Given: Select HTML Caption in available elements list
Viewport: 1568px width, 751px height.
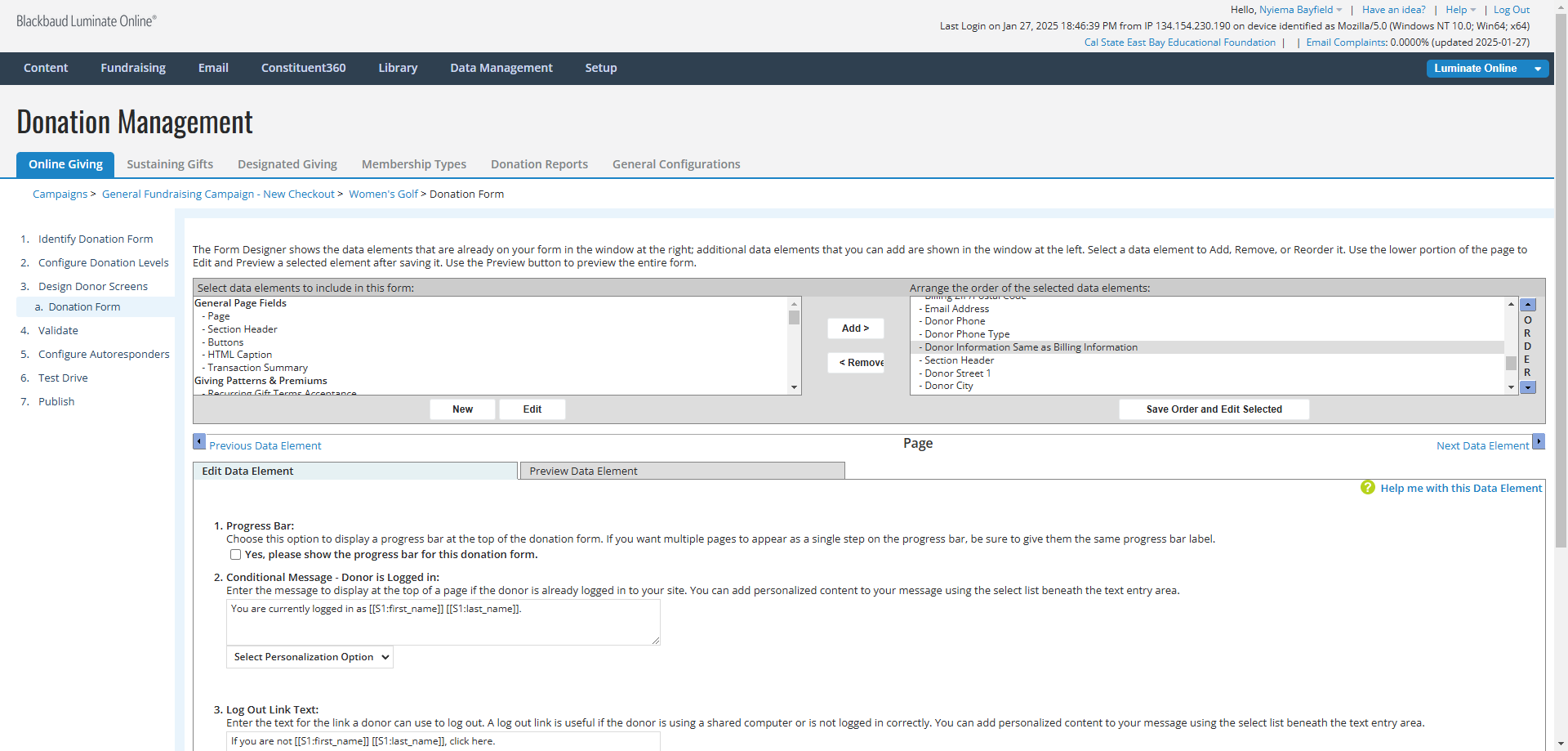Looking at the screenshot, I should tap(491, 355).
